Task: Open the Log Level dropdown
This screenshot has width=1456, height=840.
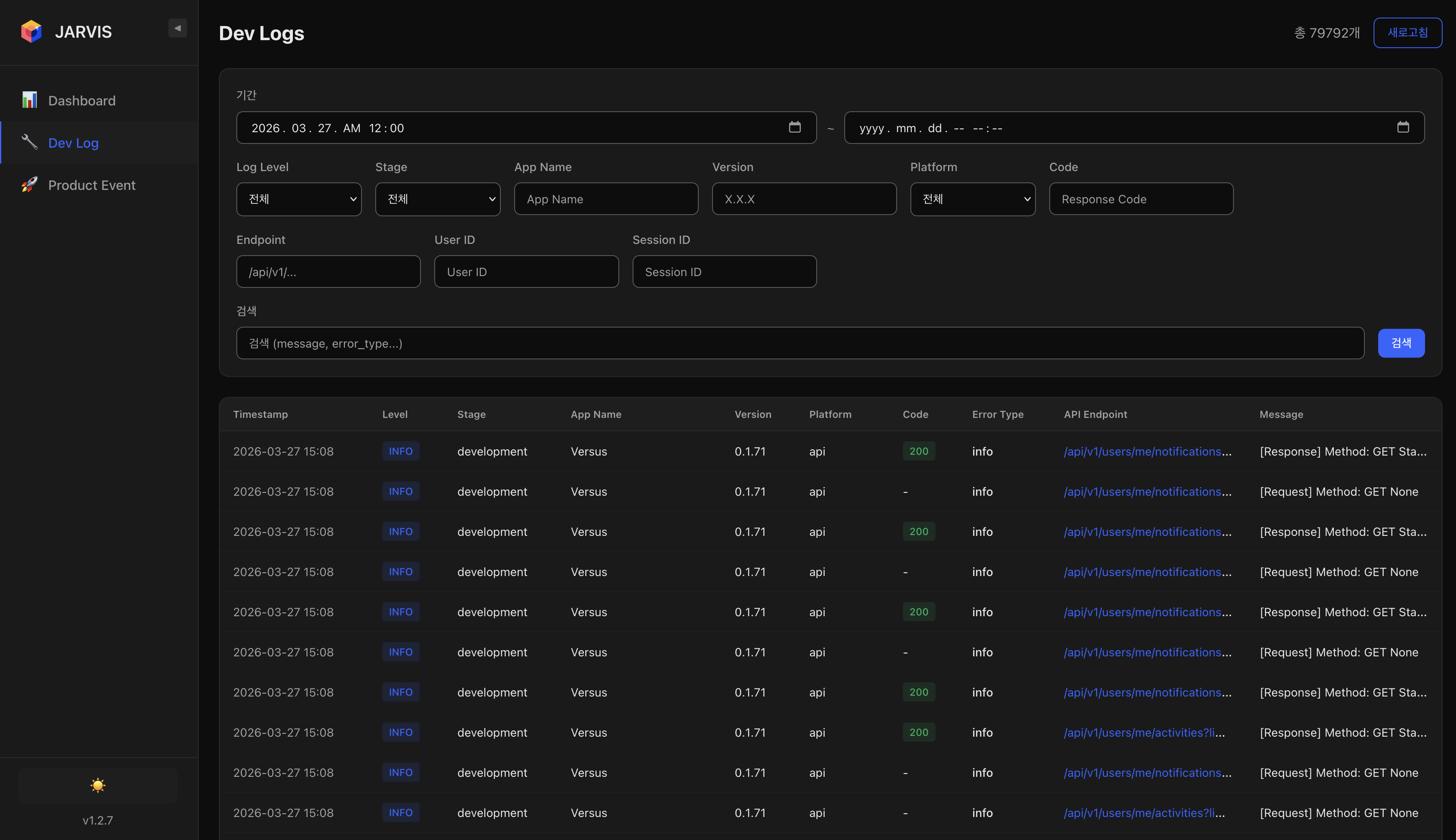Action: click(299, 198)
